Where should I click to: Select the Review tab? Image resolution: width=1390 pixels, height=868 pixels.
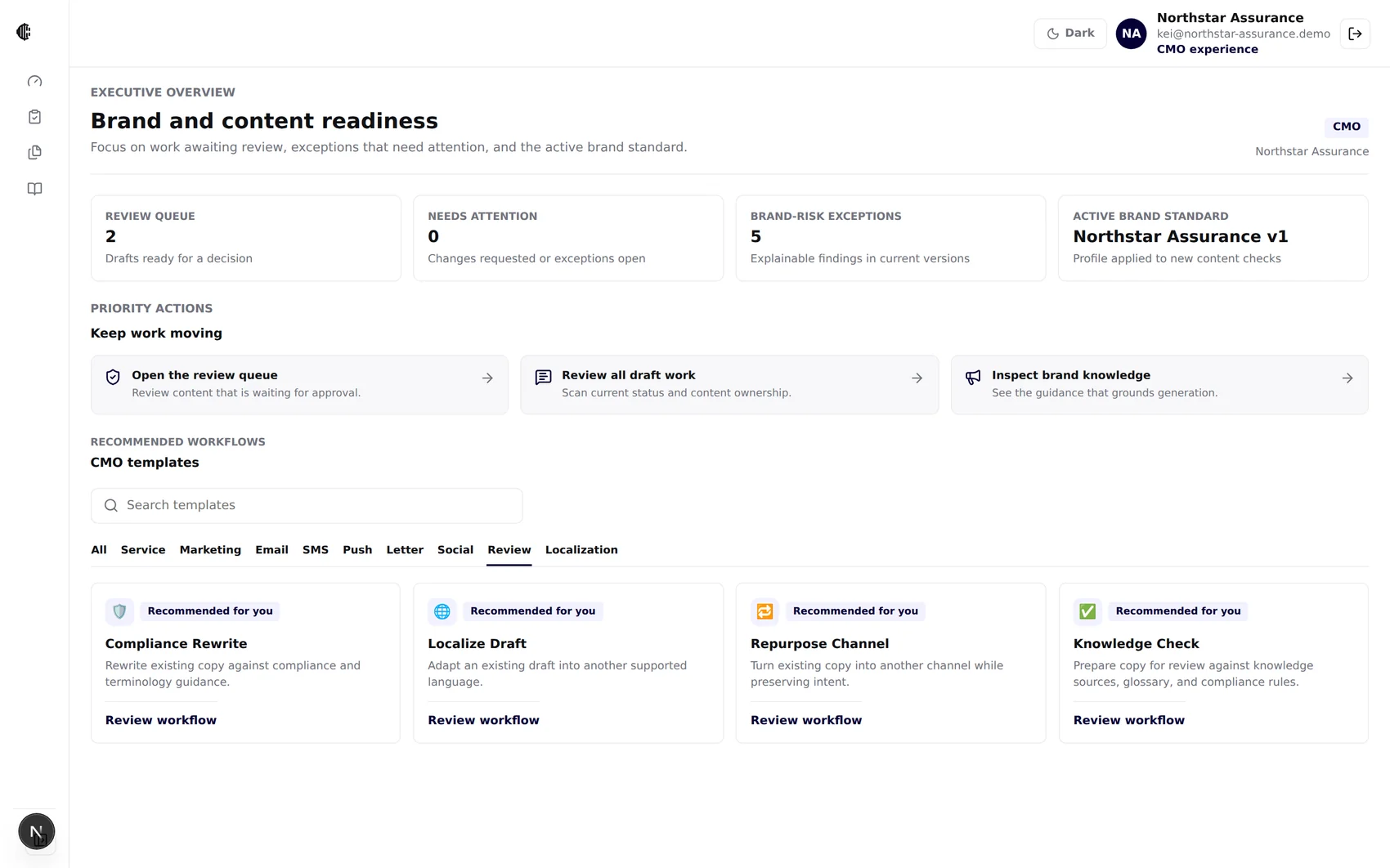509,550
